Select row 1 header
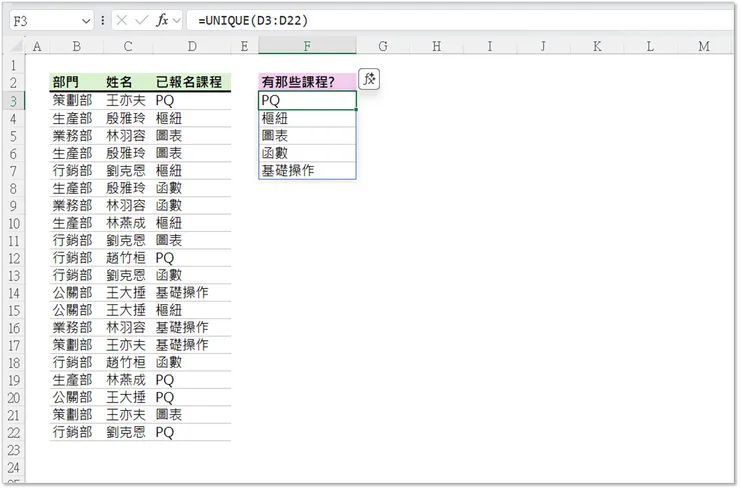This screenshot has height=489, width=740. click(13, 65)
